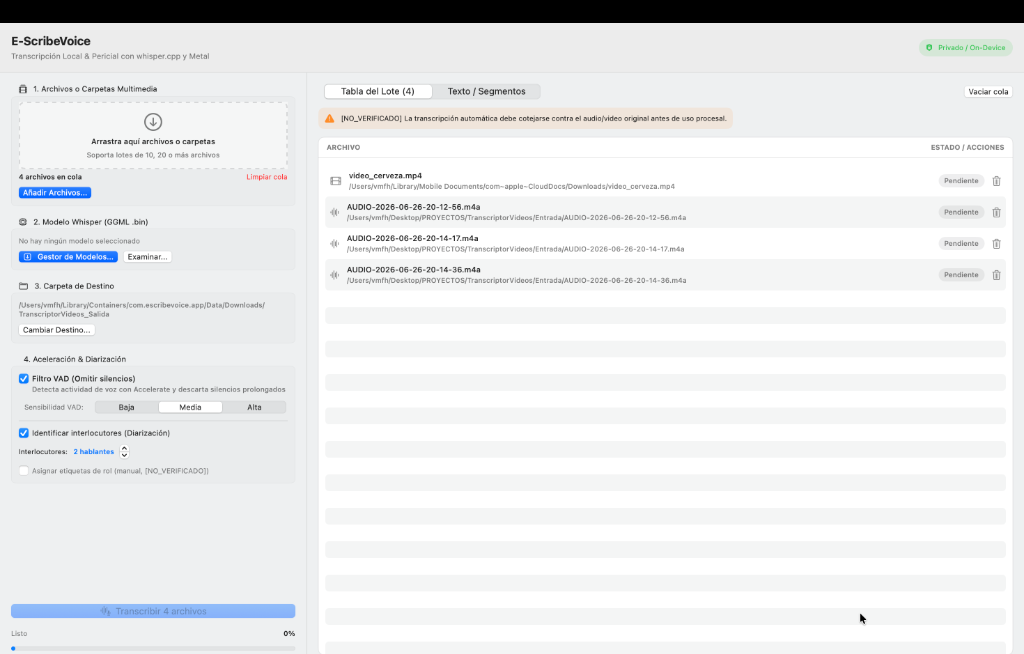Select AUDIO-2026-06-26-20-12-56.m4a file name

tap(413, 207)
